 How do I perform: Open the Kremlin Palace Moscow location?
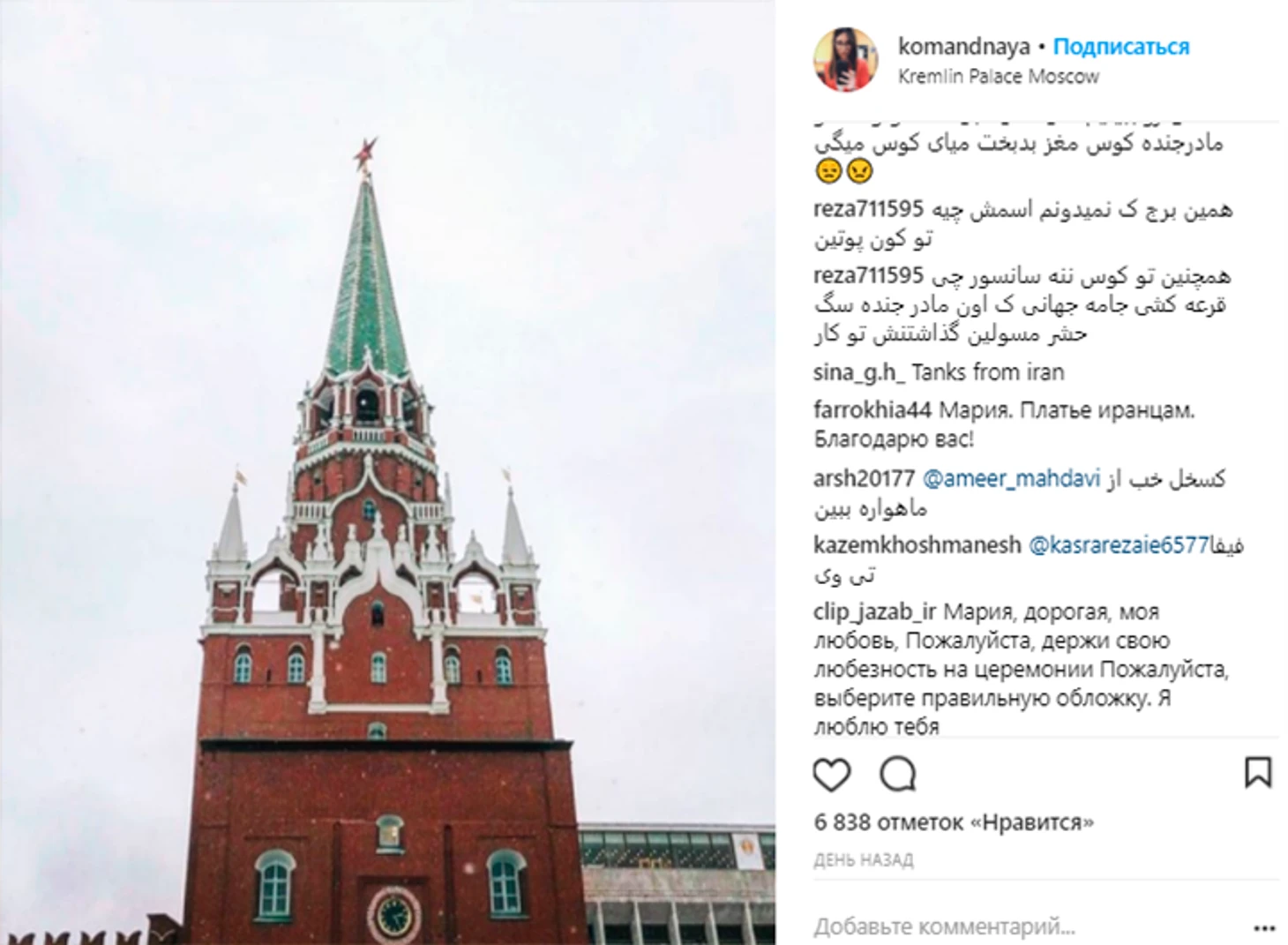999,77
